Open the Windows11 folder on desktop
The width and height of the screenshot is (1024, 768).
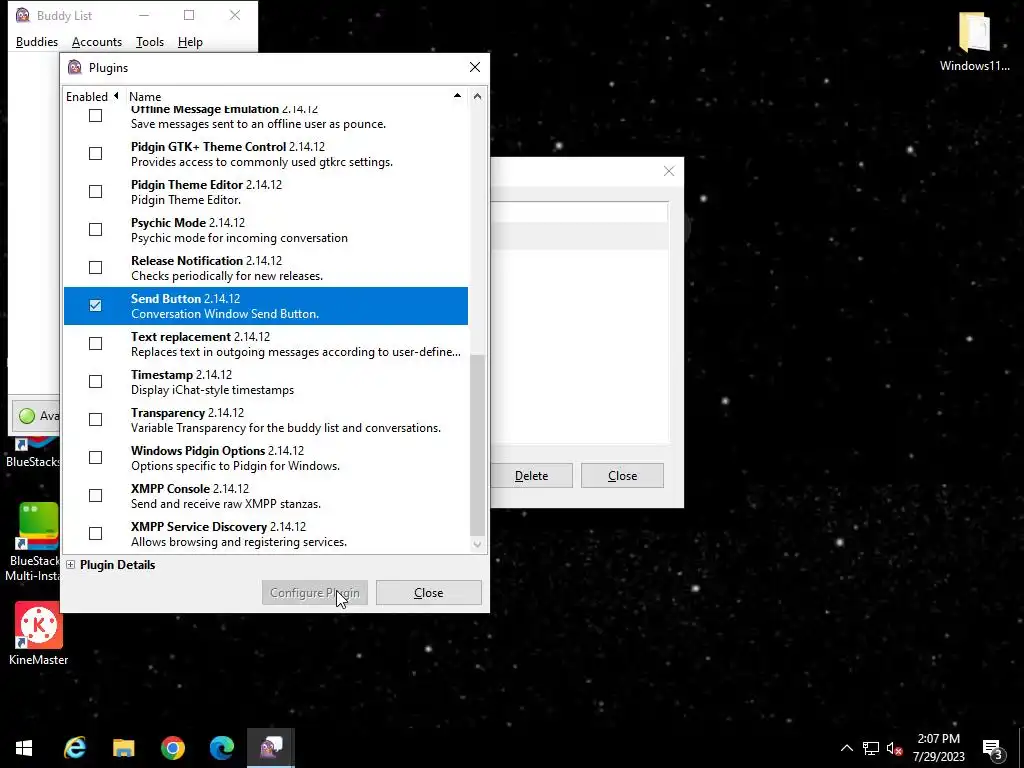pyautogui.click(x=974, y=40)
